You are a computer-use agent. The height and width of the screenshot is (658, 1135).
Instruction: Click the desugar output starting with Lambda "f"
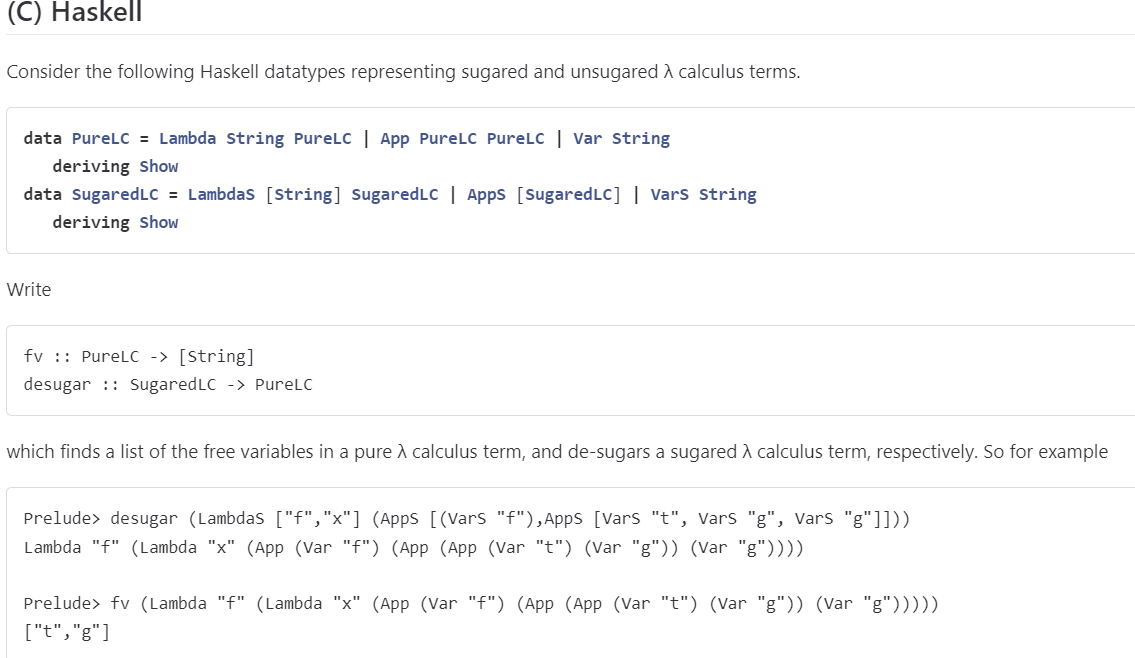pos(413,547)
